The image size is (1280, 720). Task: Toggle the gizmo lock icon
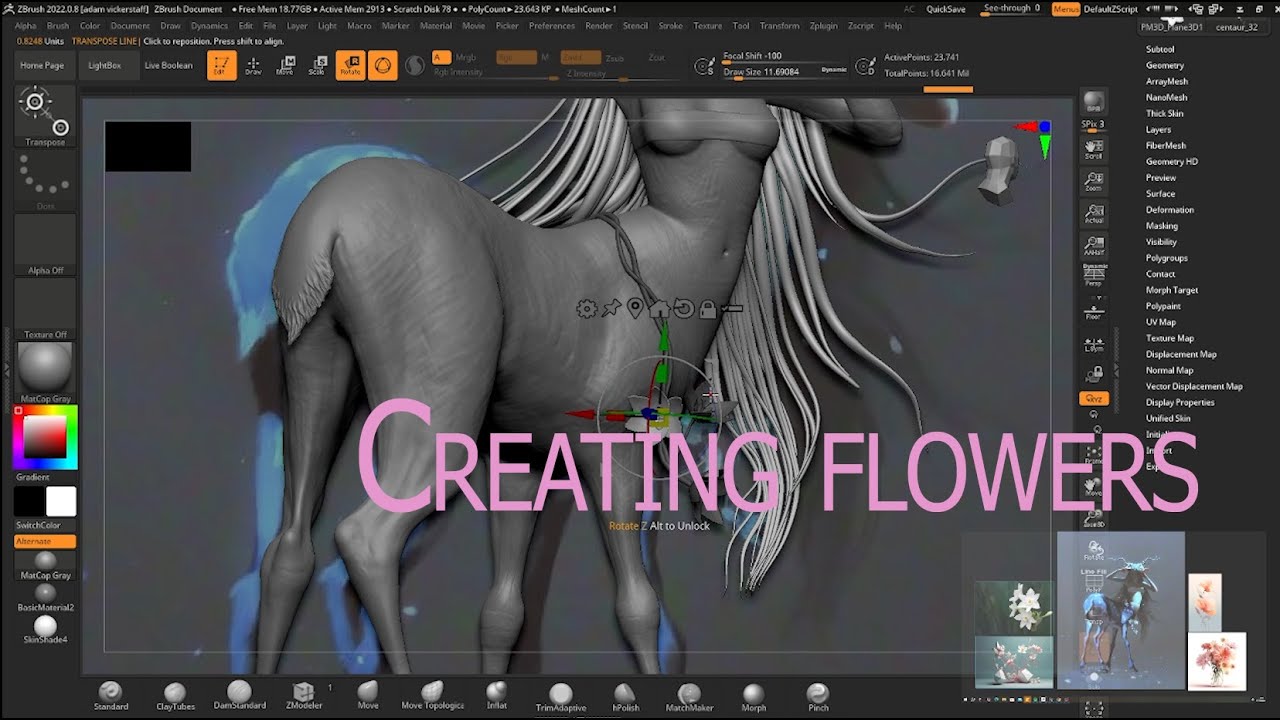click(708, 309)
